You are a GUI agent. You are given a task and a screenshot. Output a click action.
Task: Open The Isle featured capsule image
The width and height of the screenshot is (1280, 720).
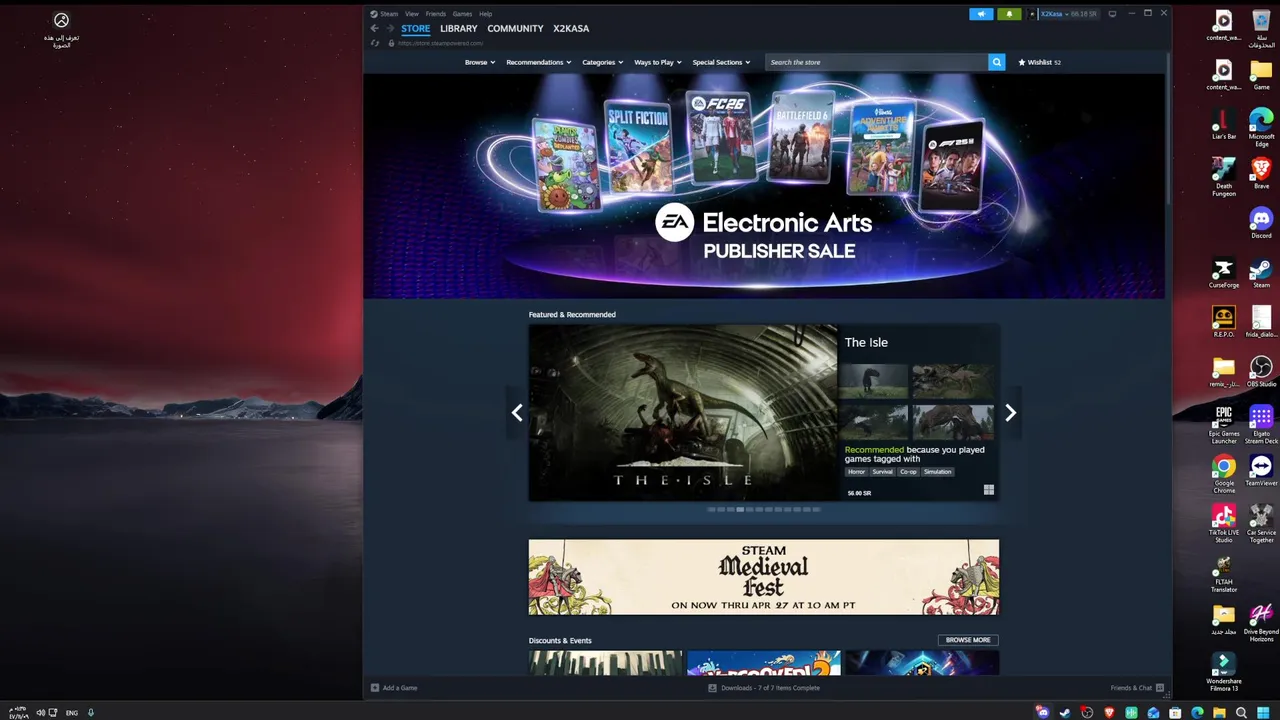pos(683,413)
